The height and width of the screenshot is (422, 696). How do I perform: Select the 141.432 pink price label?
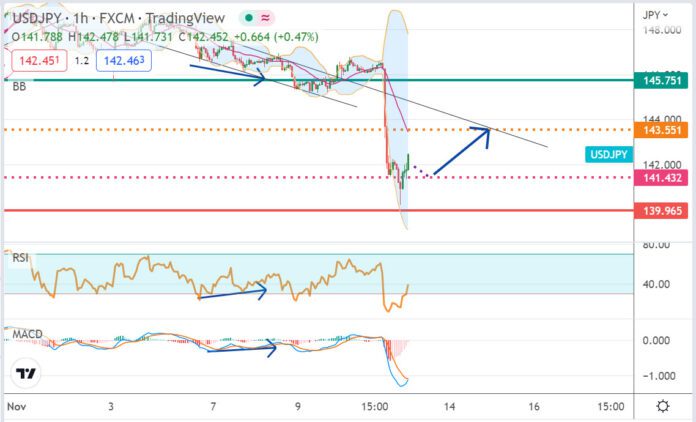click(661, 178)
